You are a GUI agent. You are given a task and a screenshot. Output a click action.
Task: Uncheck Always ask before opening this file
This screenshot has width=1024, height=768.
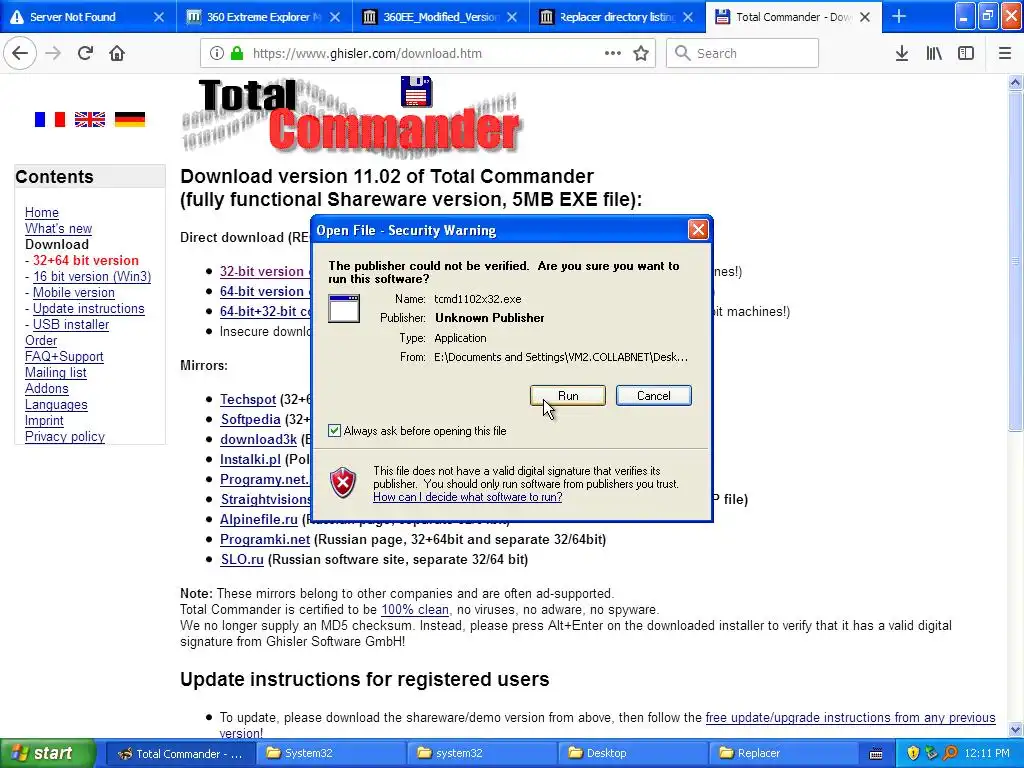click(x=334, y=430)
